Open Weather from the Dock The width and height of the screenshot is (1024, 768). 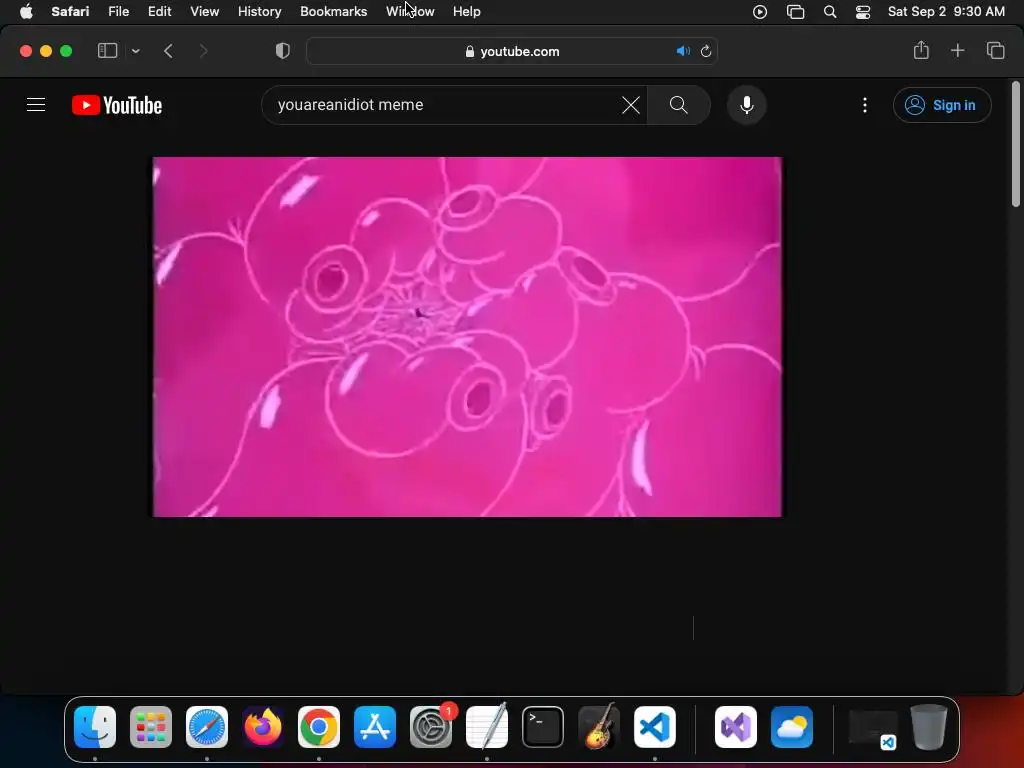[x=792, y=726]
